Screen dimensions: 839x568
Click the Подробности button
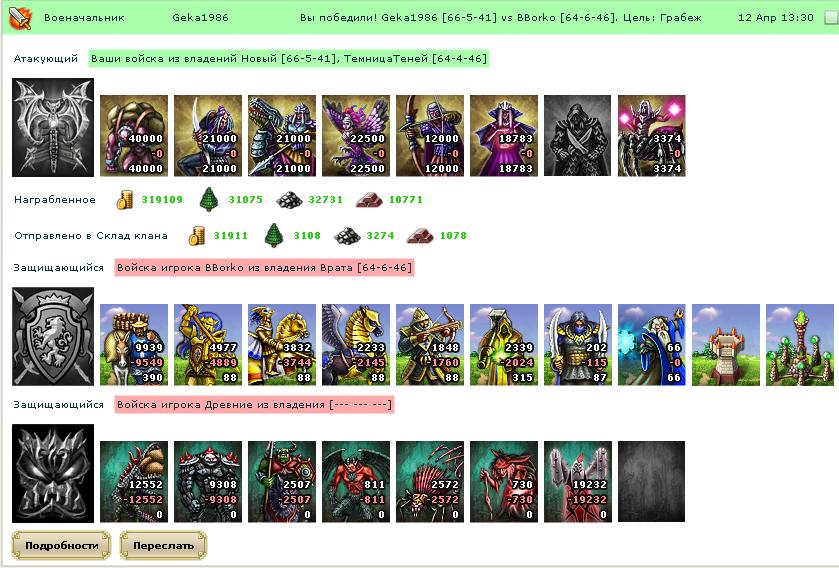61,546
